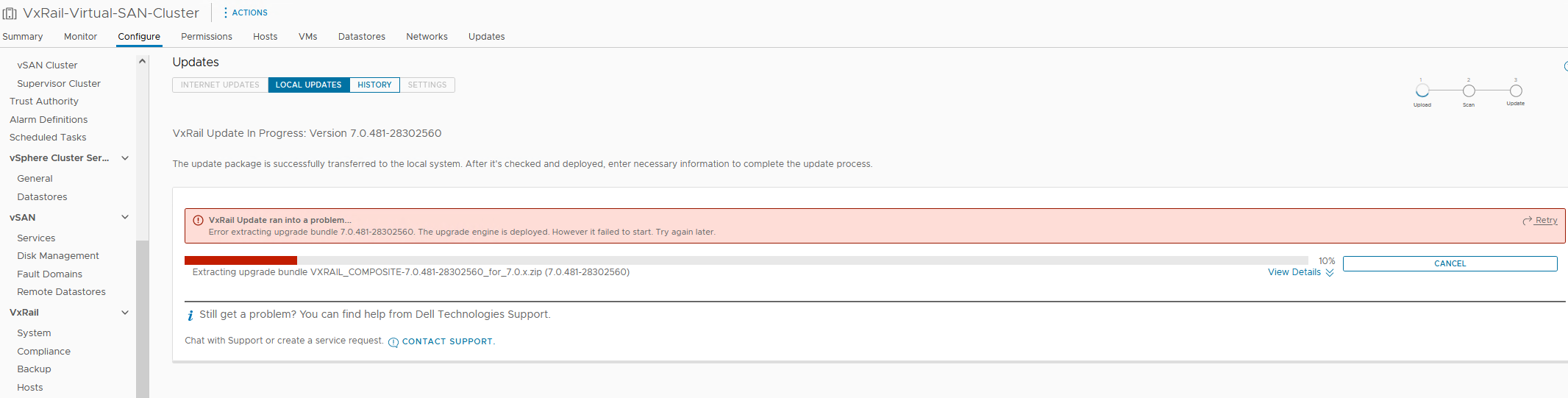Click the red update progress bar
1568x398 pixels.
tap(240, 260)
